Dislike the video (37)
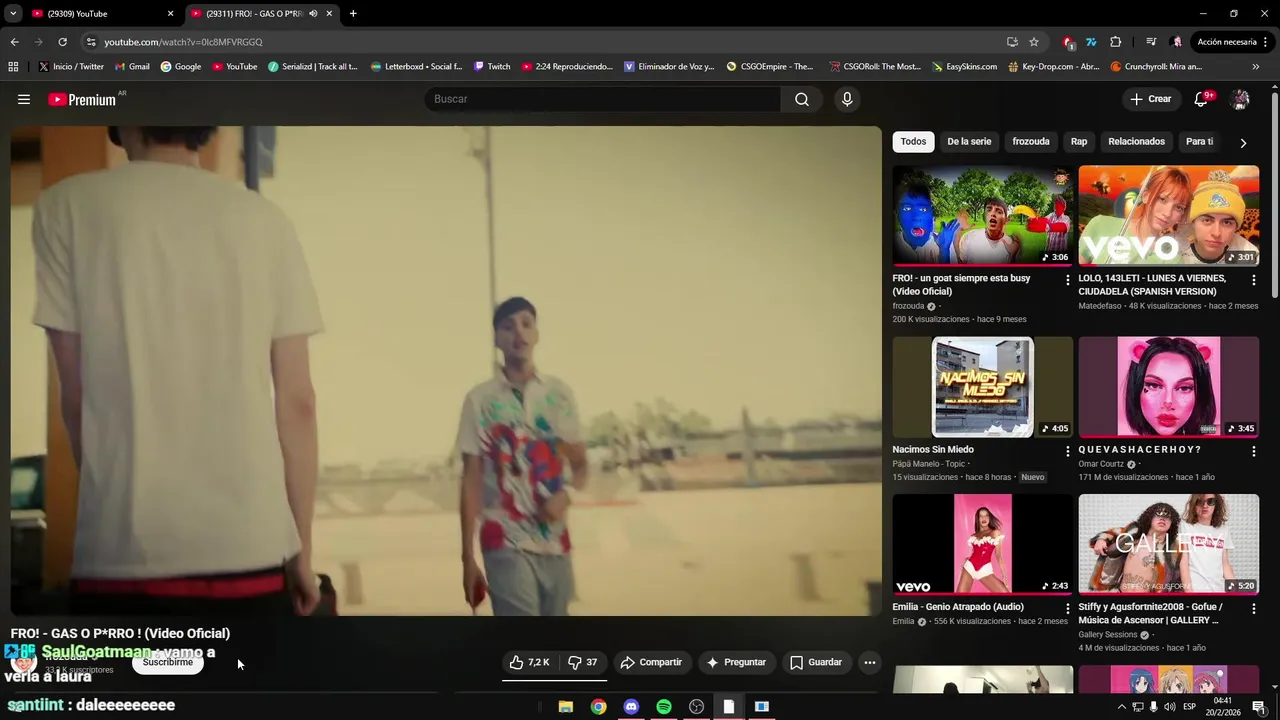 click(x=583, y=662)
